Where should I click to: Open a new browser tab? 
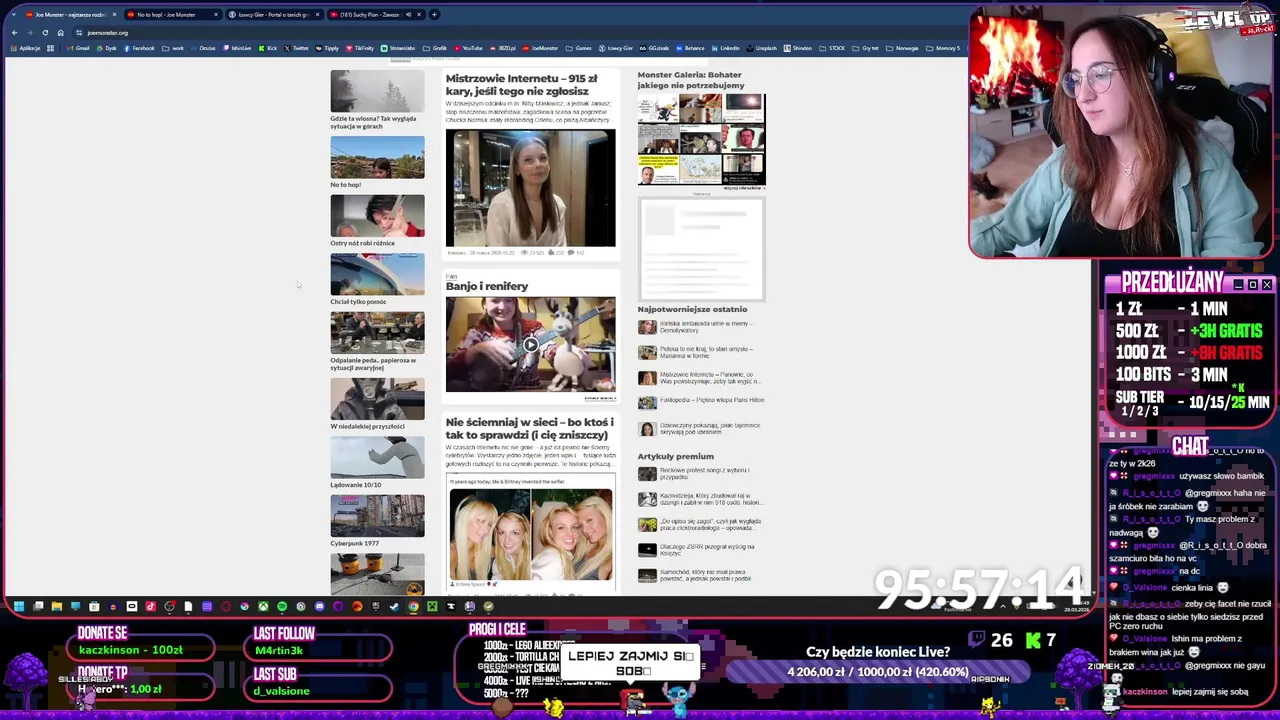click(x=434, y=14)
